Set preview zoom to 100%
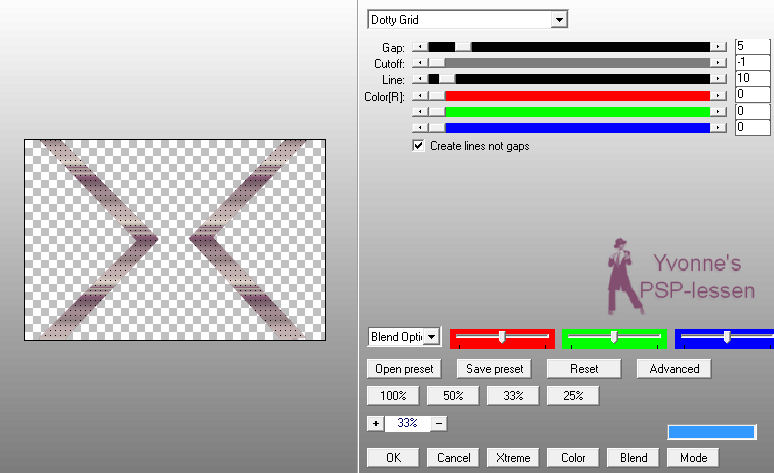Viewport: 774px width, 473px height. point(393,395)
